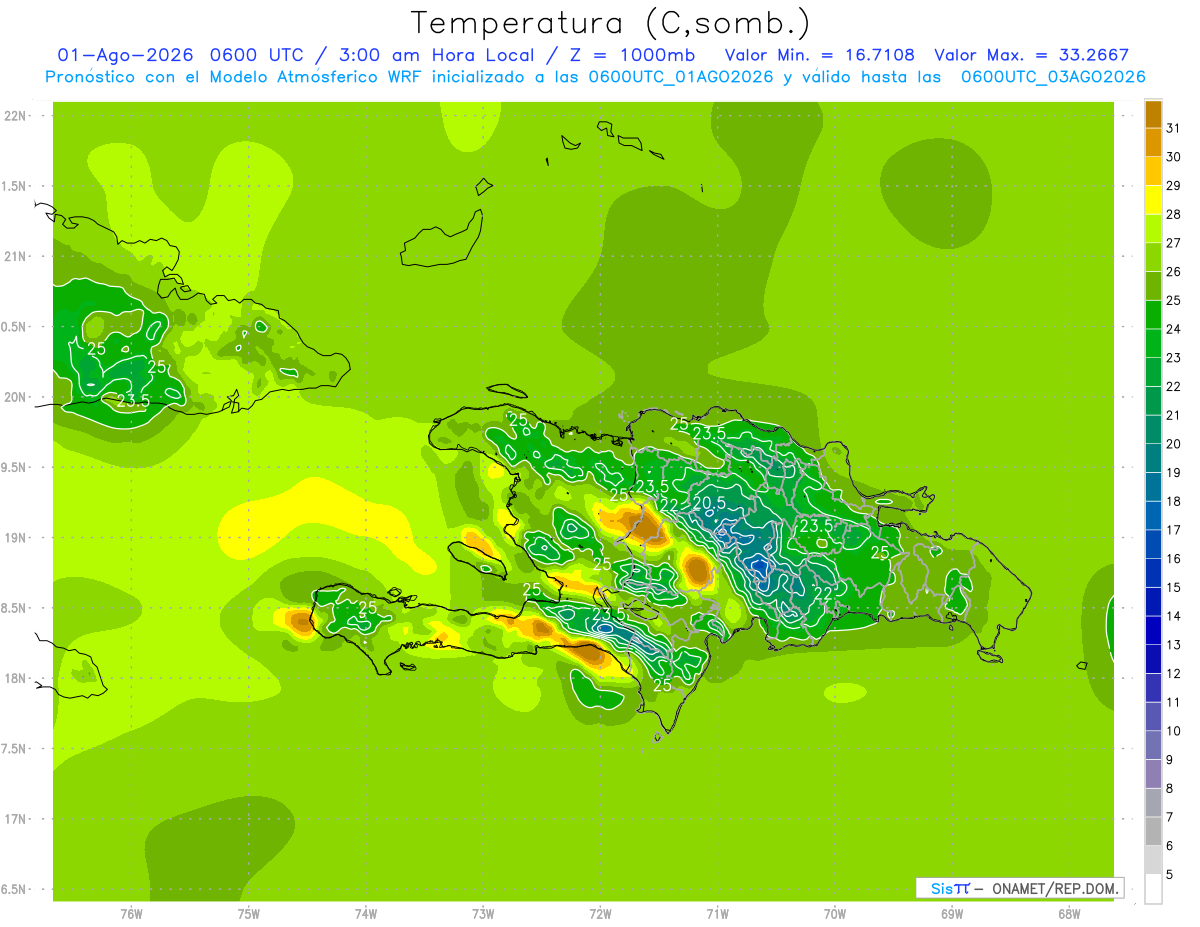Click the colorbar value "12"
The width and height of the screenshot is (1200, 927).
coord(1174,674)
